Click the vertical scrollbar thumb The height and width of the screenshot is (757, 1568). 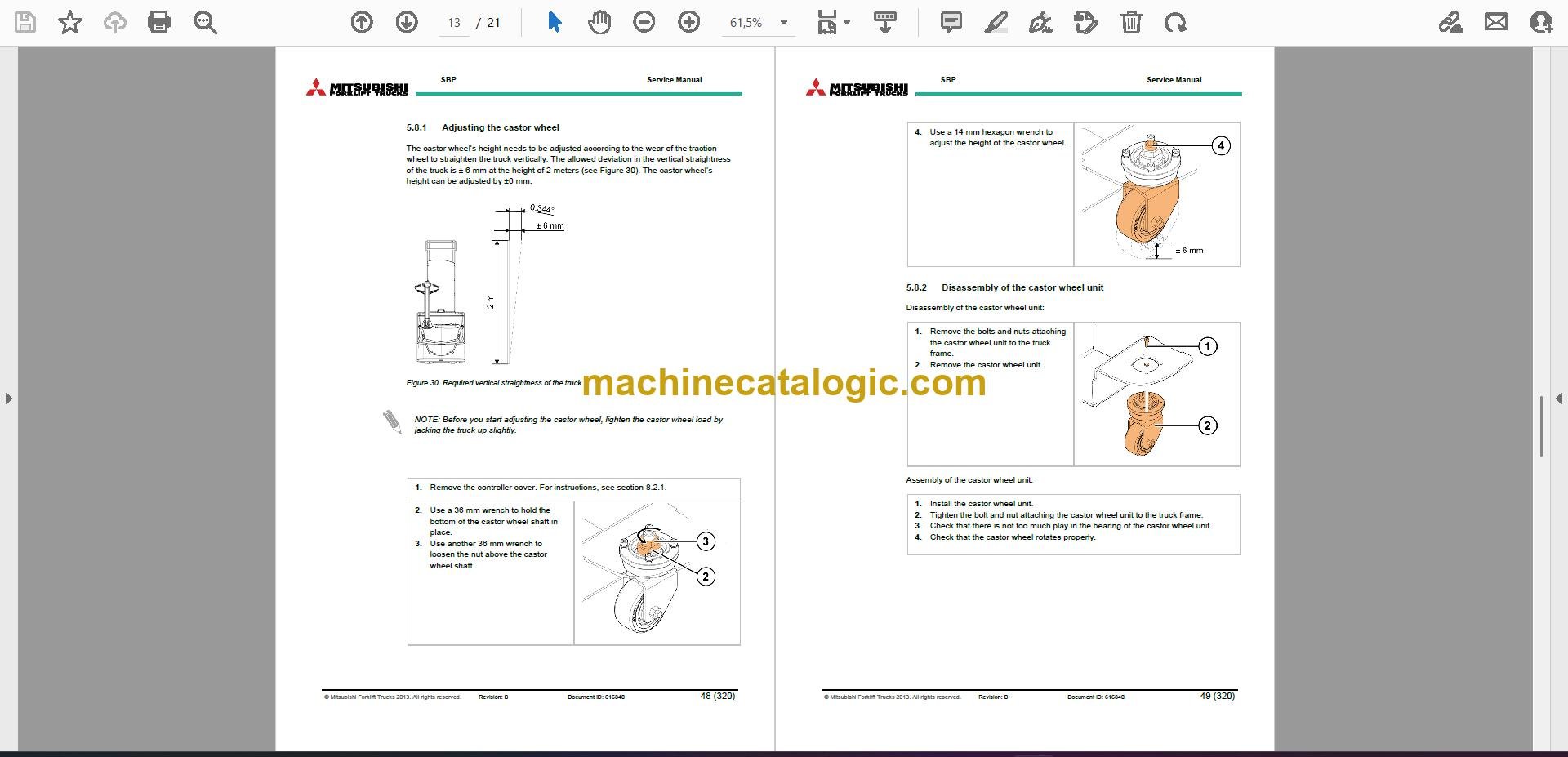(1541, 426)
